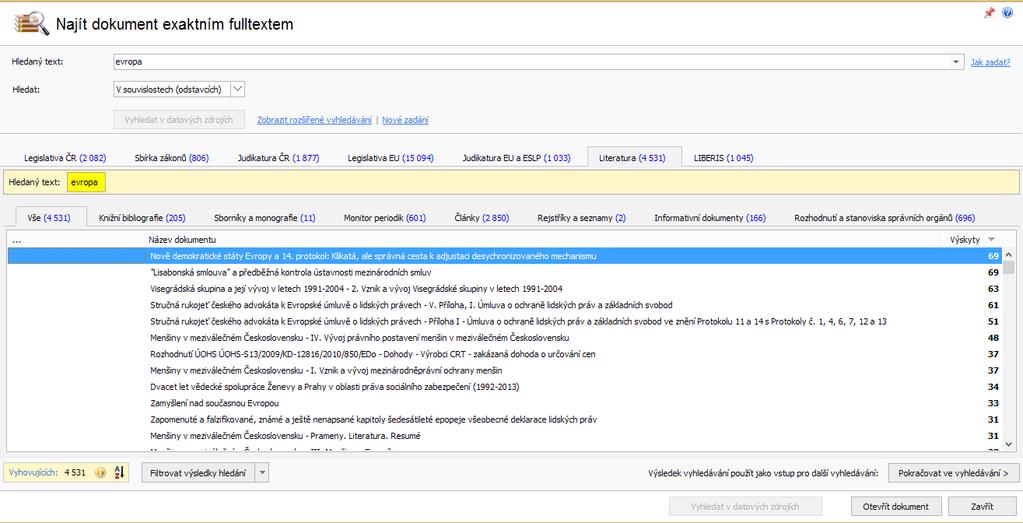This screenshot has height=523, width=1023.
Task: Click the Filtrovat výsledky hledání button
Action: [198, 473]
